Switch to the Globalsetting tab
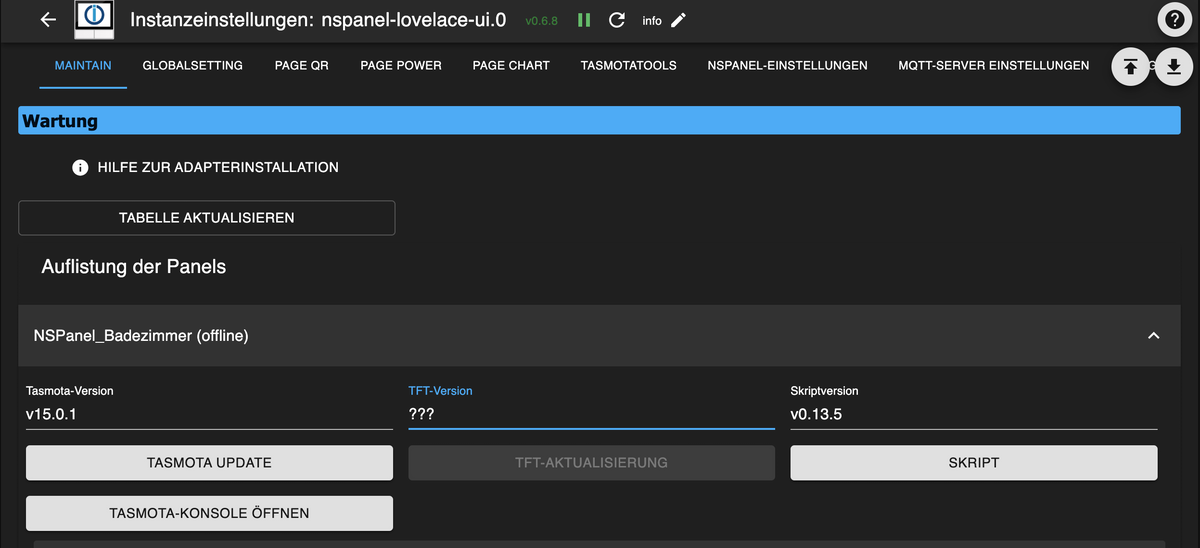The image size is (1200, 548). [193, 66]
